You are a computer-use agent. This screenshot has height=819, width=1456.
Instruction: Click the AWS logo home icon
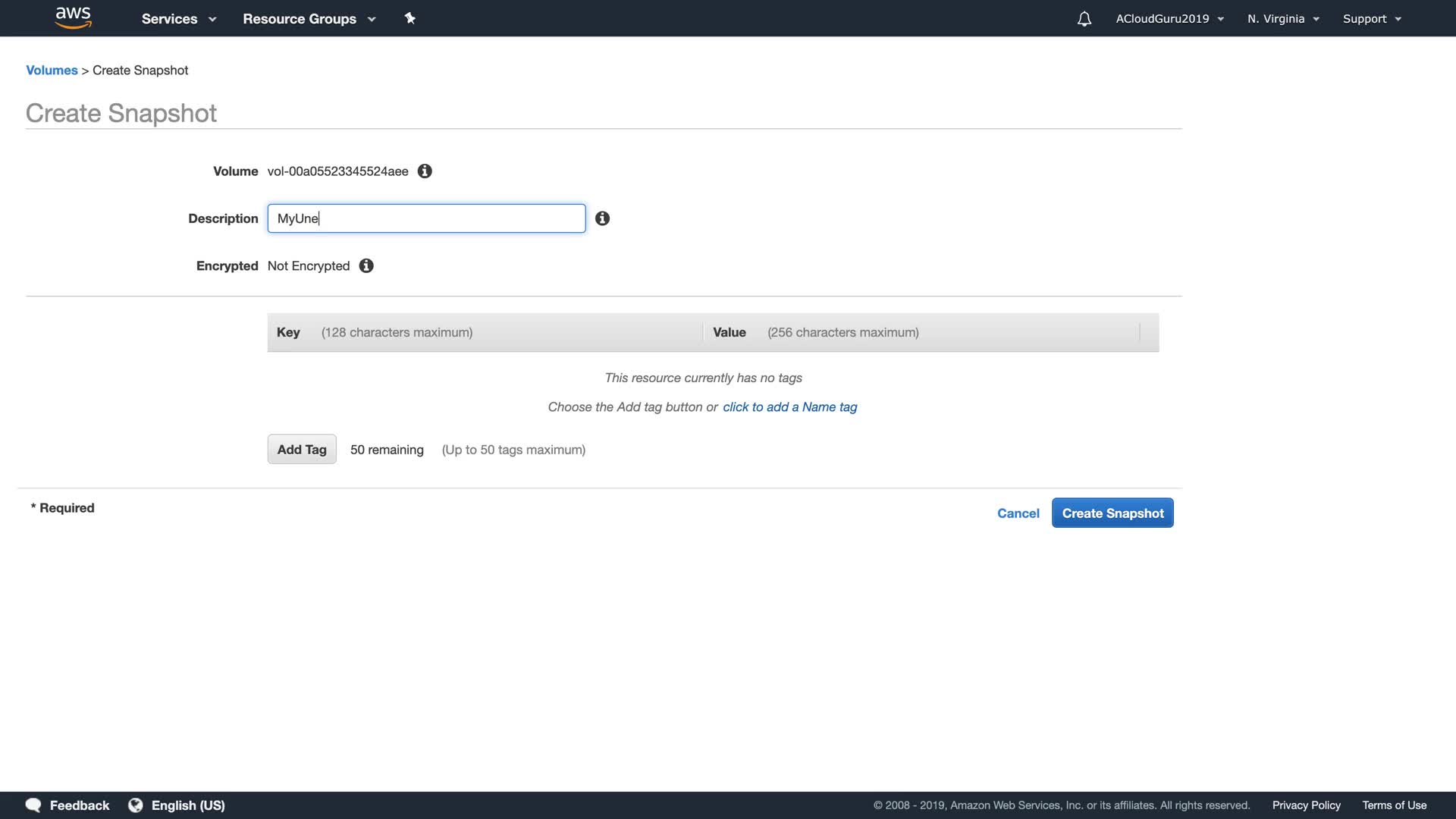(73, 17)
